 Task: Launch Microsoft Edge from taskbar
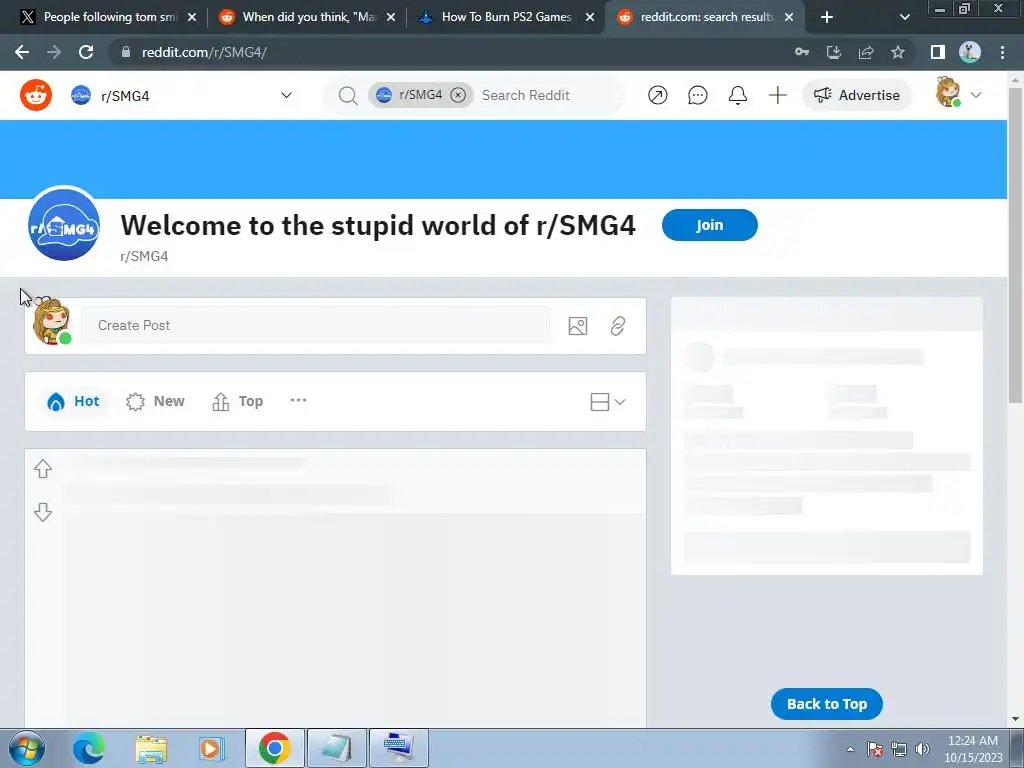coord(89,748)
